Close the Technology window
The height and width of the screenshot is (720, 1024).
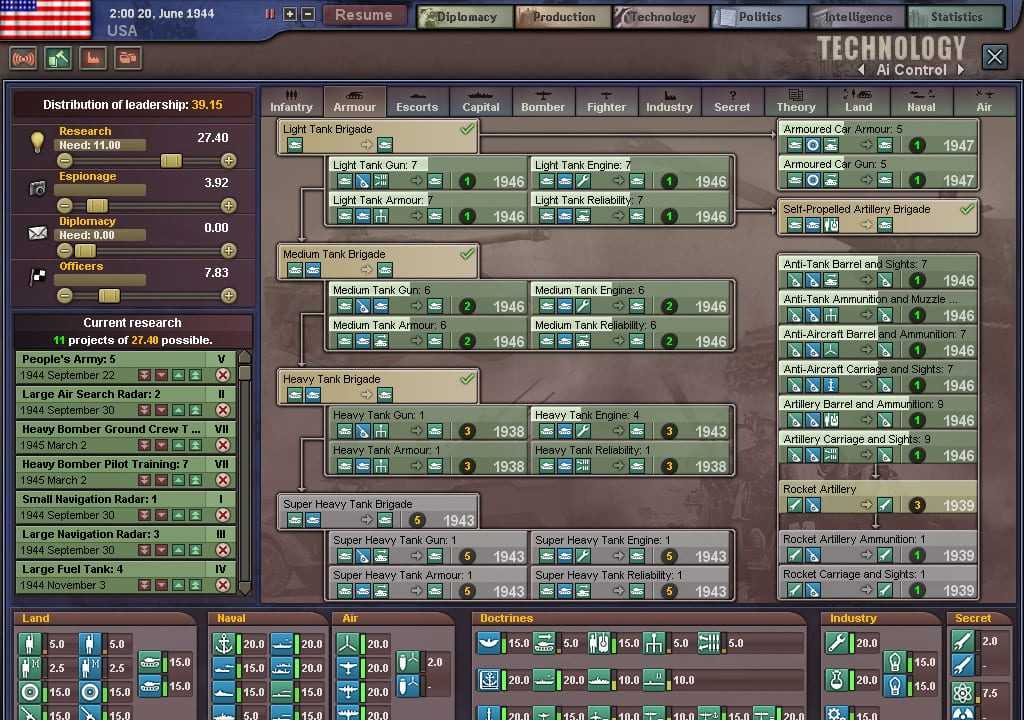pos(995,57)
